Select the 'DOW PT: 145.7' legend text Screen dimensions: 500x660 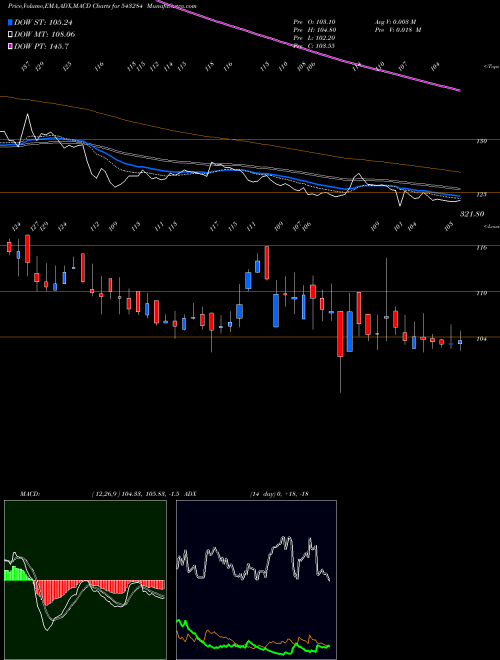click(x=41, y=46)
